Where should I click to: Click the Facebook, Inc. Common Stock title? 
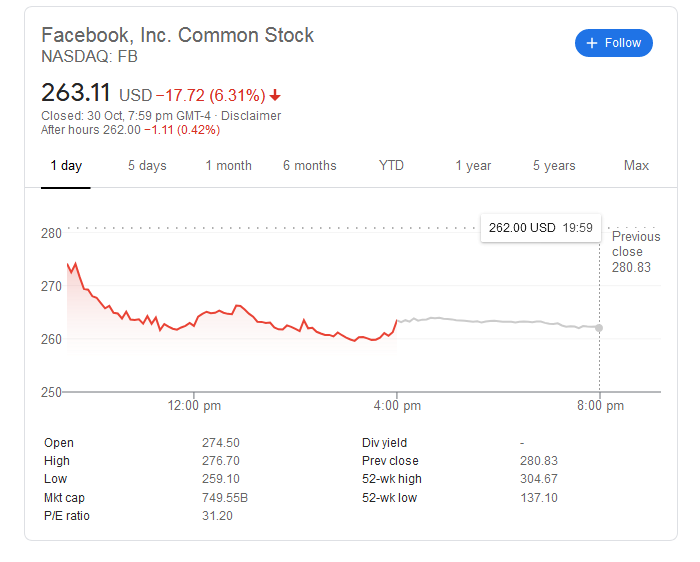pos(177,36)
